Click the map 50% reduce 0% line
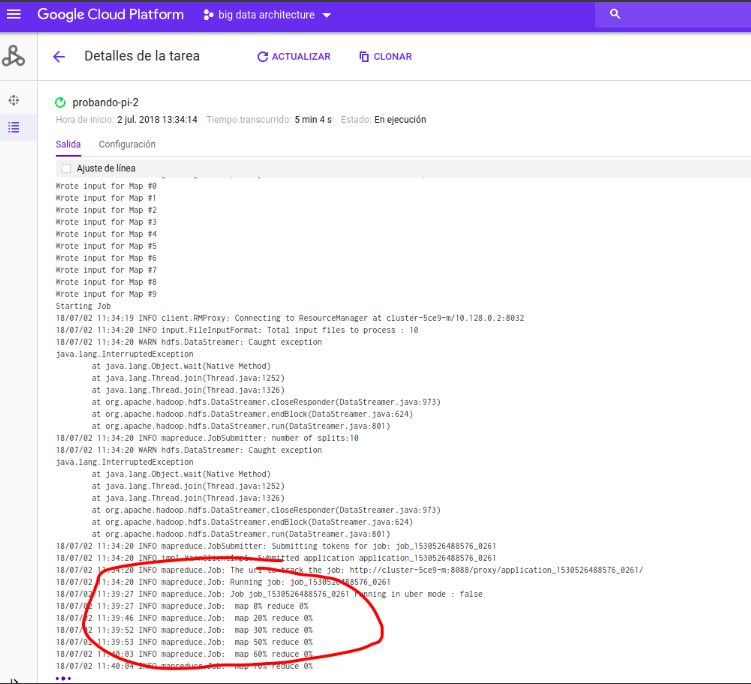 click(184, 642)
